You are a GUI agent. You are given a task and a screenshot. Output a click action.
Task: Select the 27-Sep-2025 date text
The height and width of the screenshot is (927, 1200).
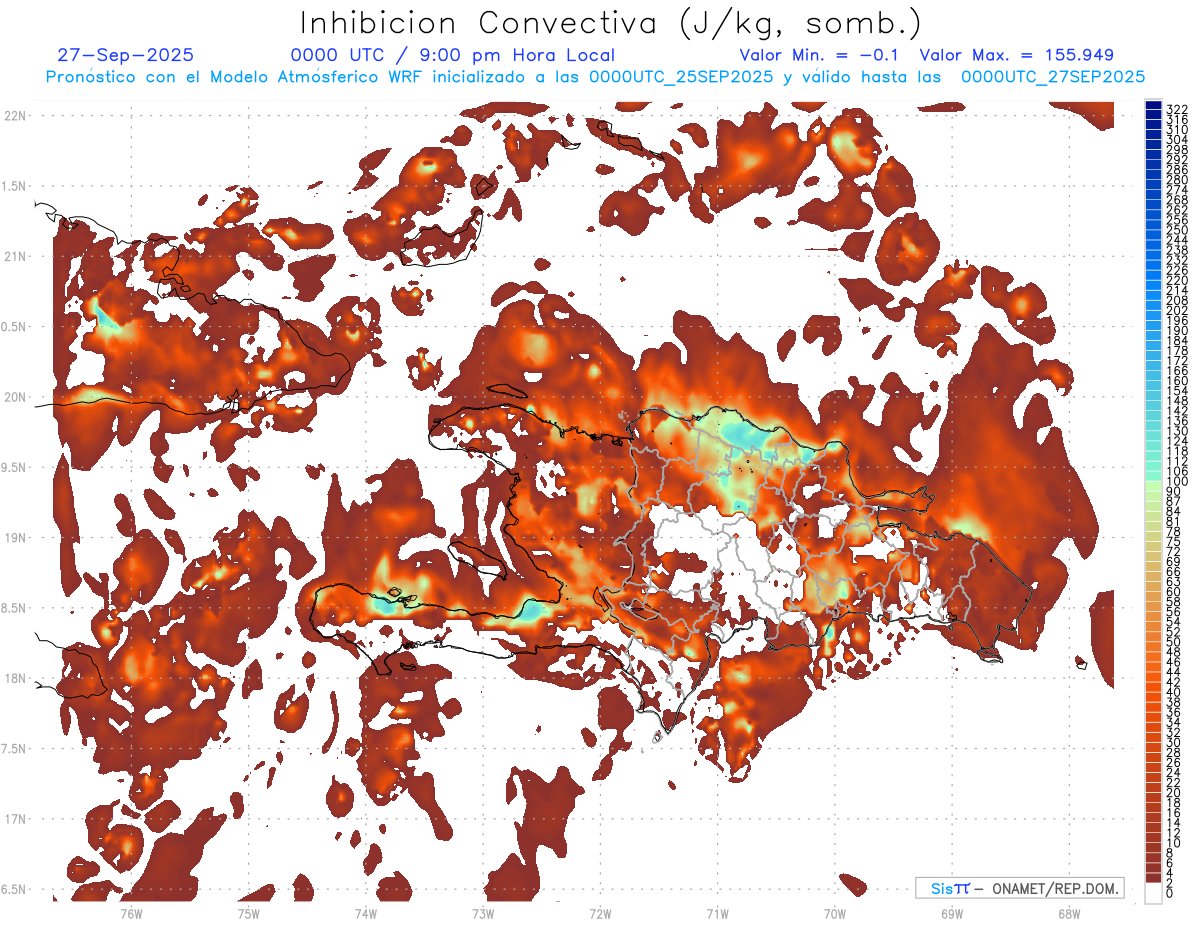coord(126,55)
